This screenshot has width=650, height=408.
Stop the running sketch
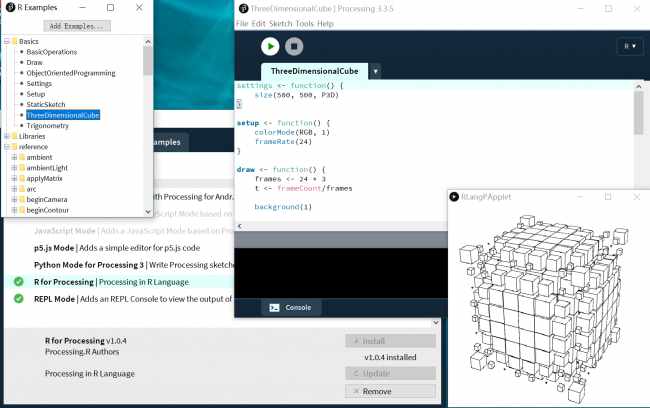click(294, 46)
